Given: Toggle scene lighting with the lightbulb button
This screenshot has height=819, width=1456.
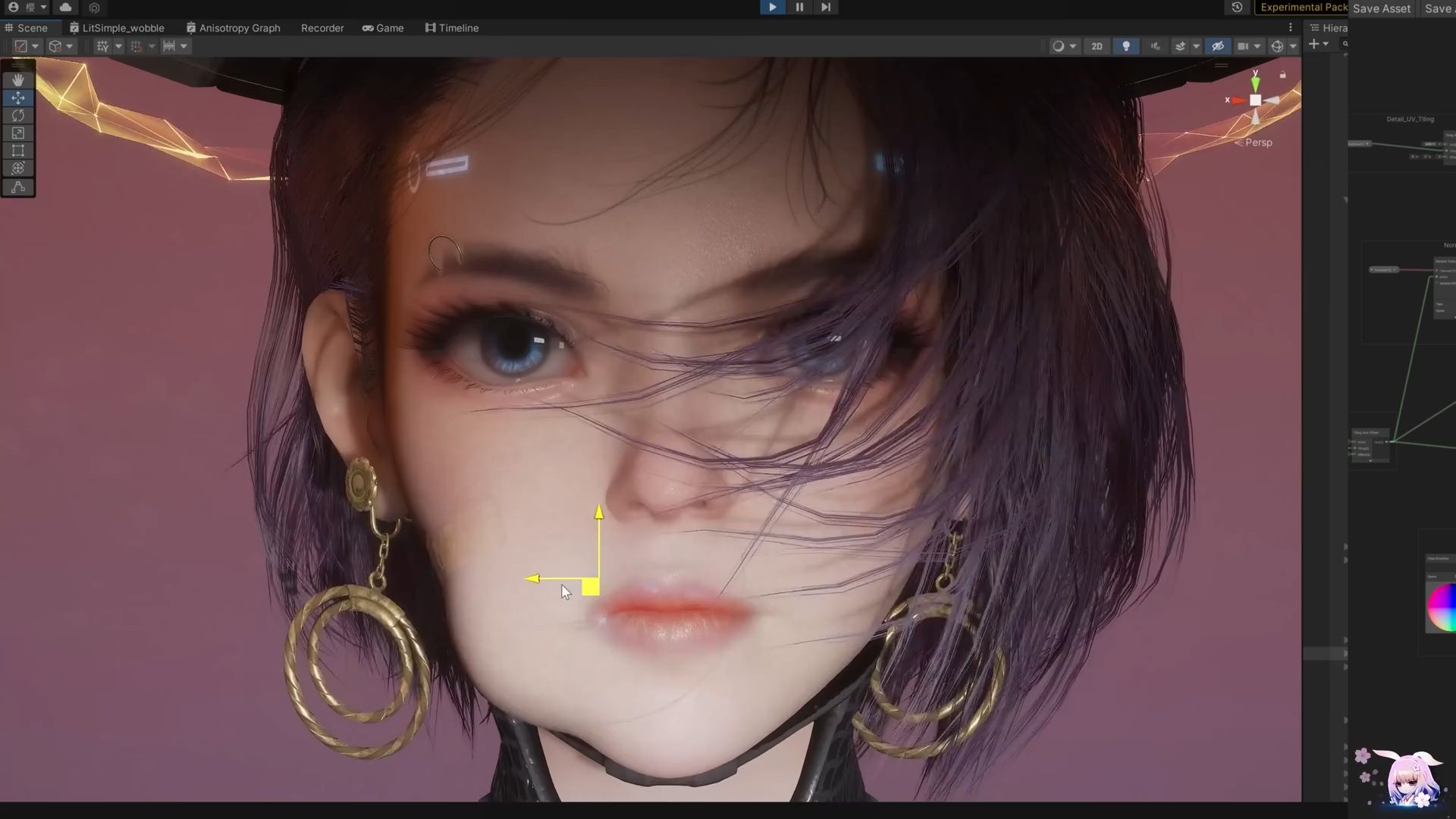Looking at the screenshot, I should coord(1126,46).
